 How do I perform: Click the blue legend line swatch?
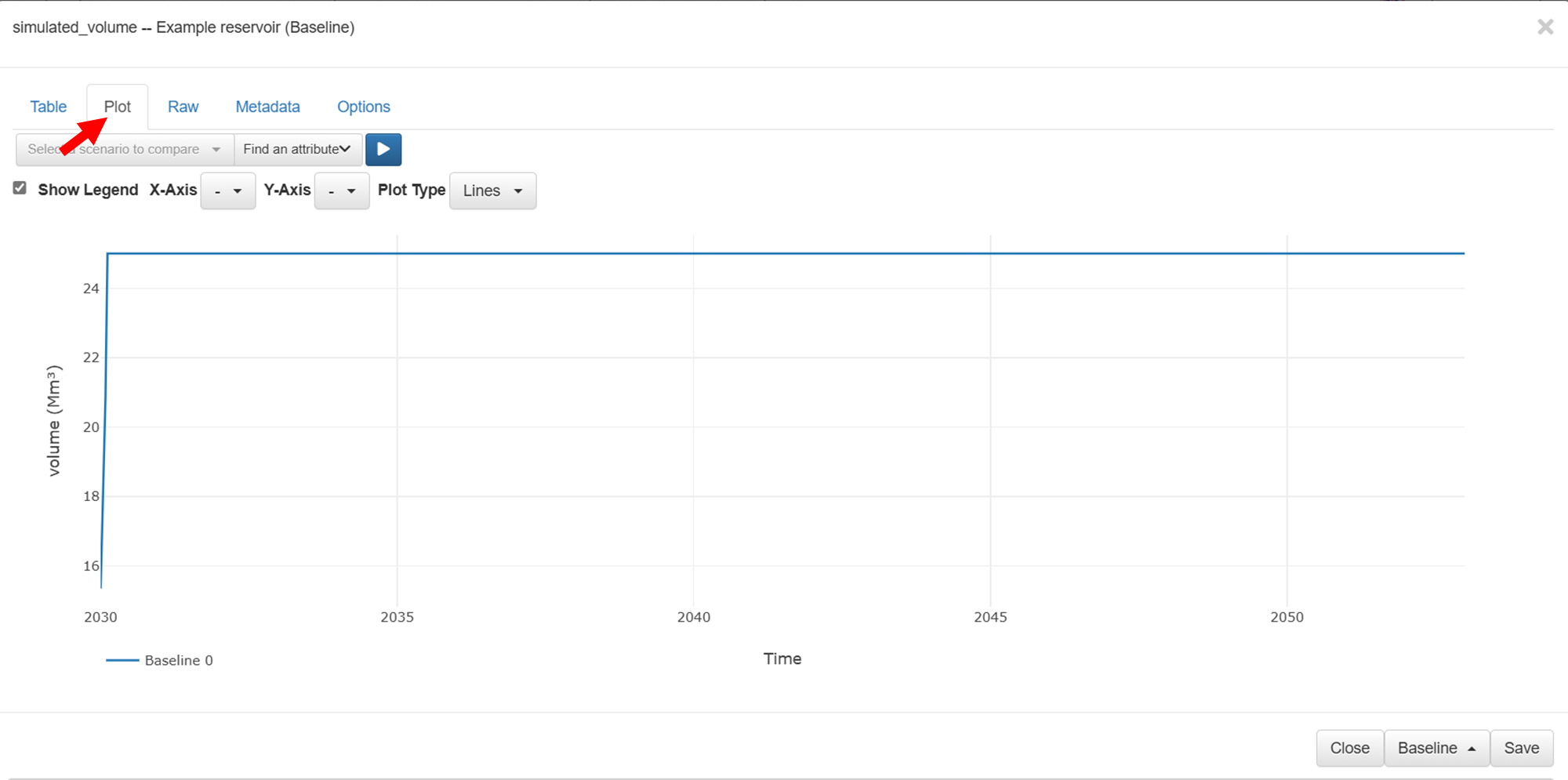pyautogui.click(x=122, y=660)
